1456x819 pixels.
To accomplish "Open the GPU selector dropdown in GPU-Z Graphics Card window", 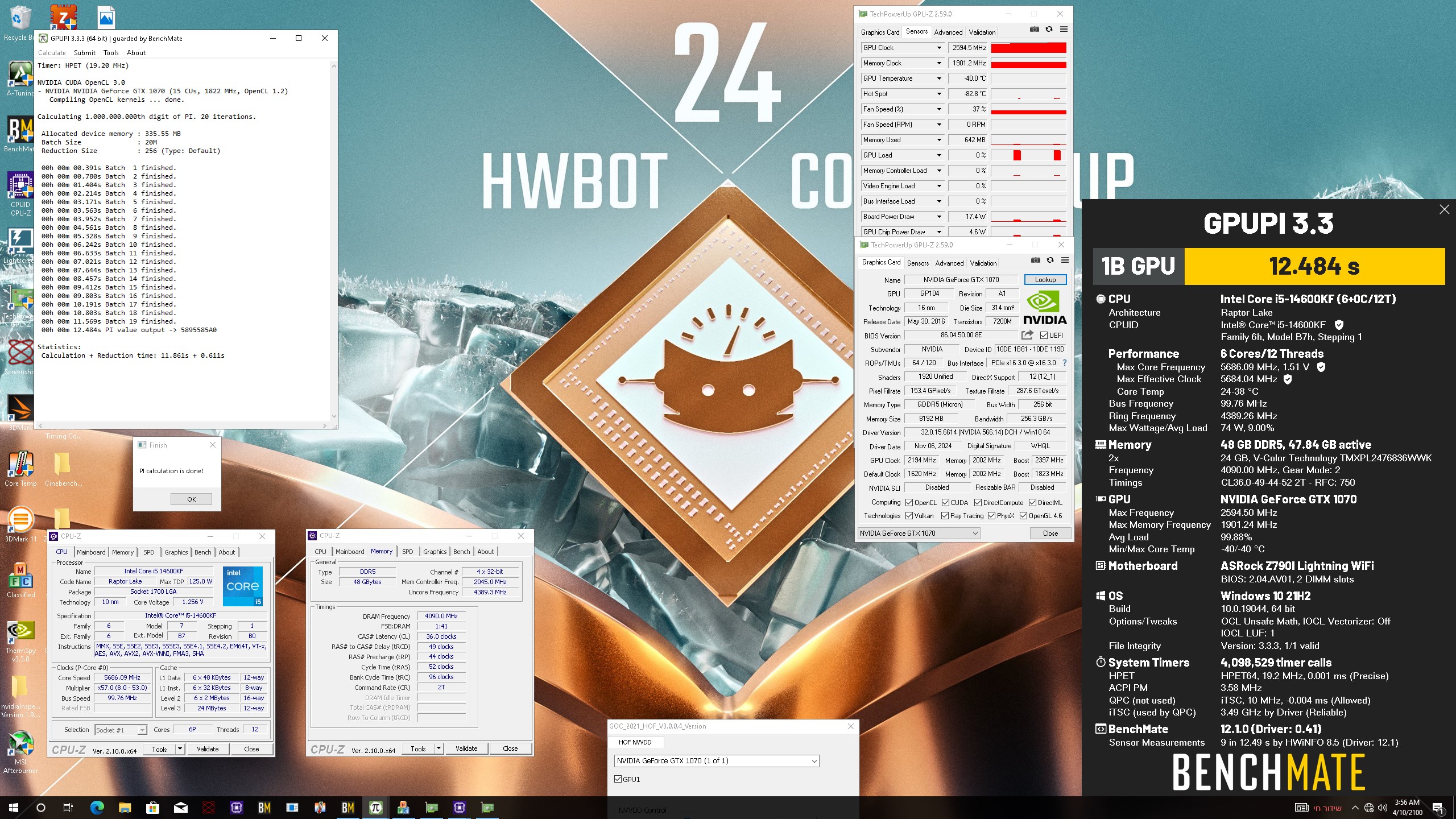I will pyautogui.click(x=919, y=533).
